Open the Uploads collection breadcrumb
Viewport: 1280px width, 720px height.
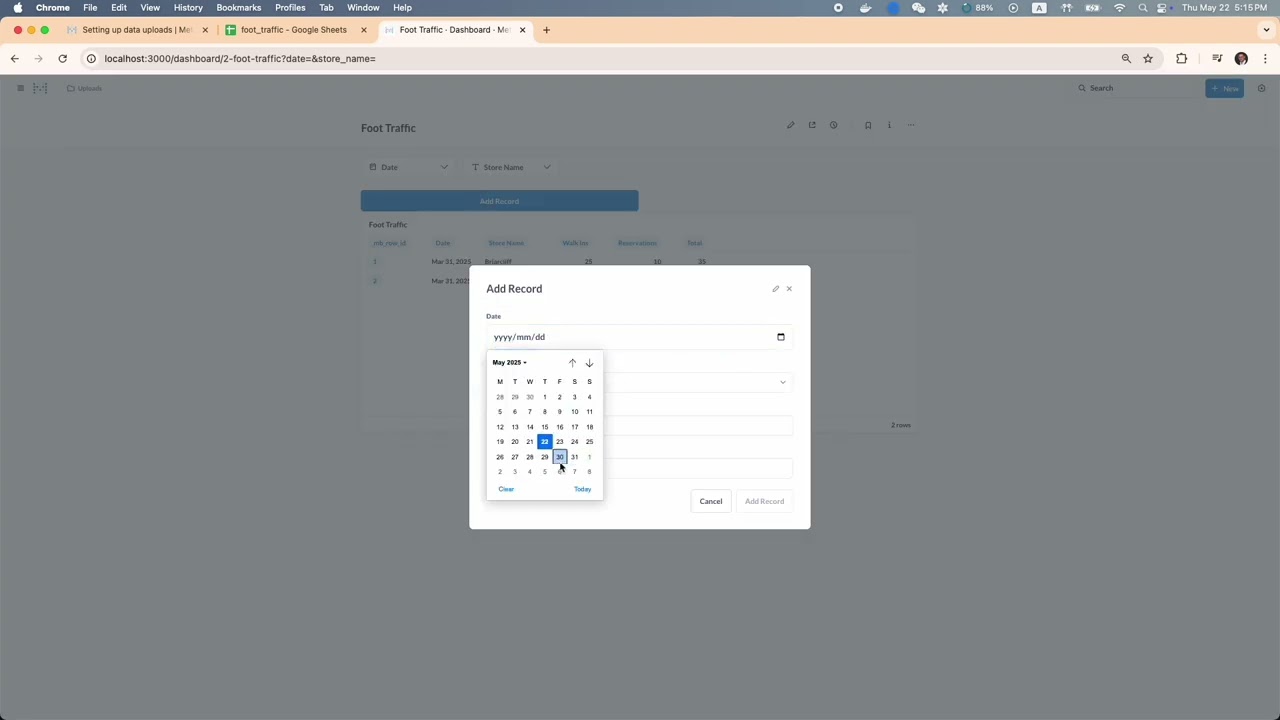click(85, 88)
